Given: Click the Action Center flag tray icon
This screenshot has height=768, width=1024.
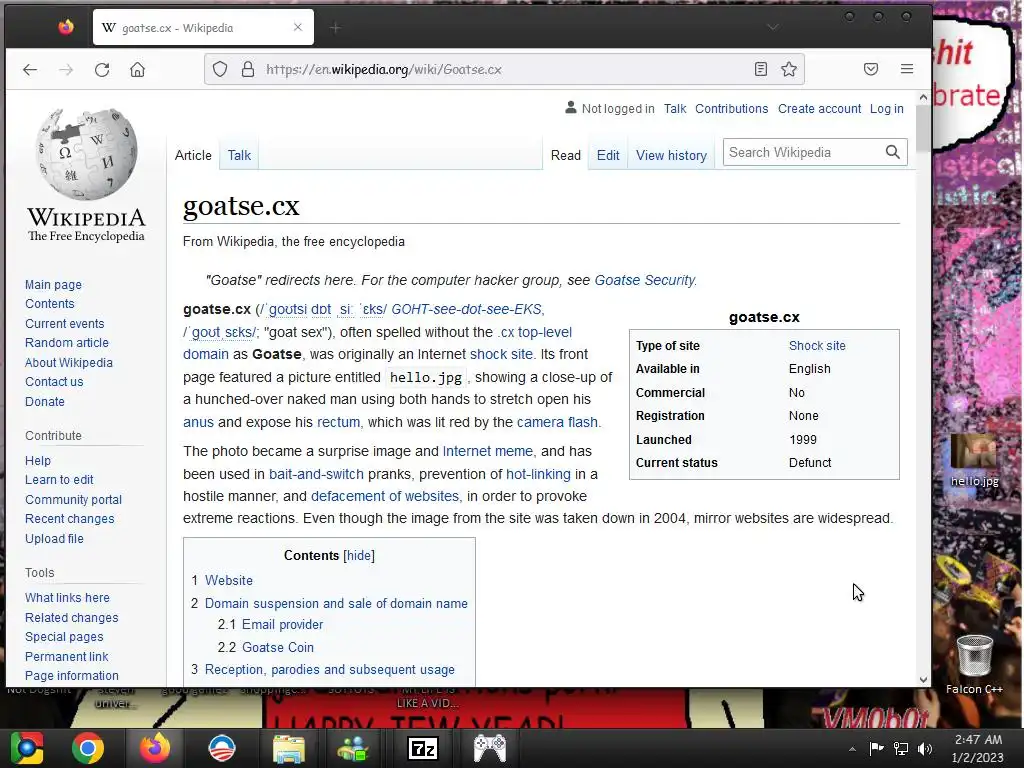Looking at the screenshot, I should tap(876, 748).
